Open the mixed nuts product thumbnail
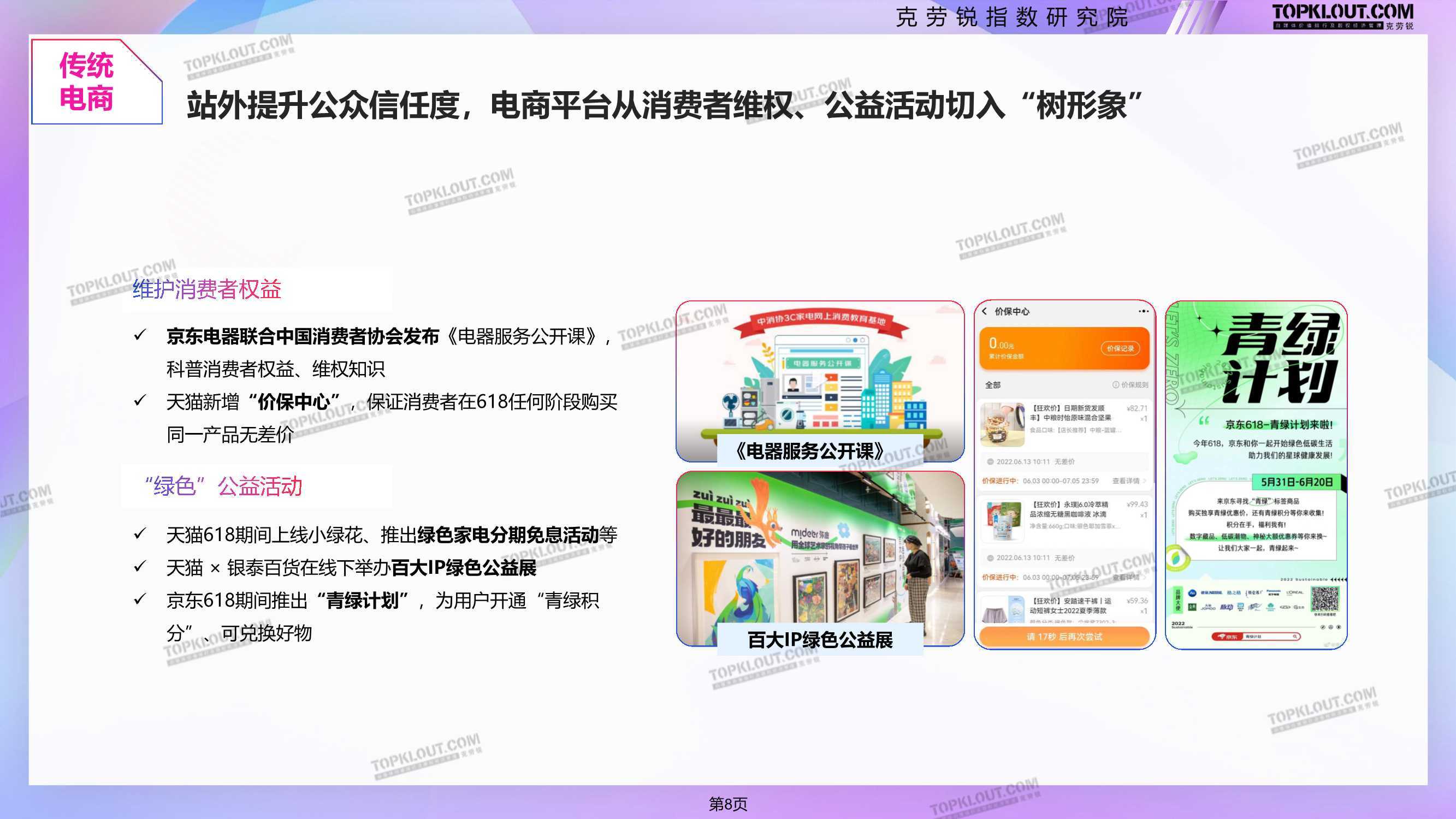The image size is (1456, 819). click(x=1002, y=425)
